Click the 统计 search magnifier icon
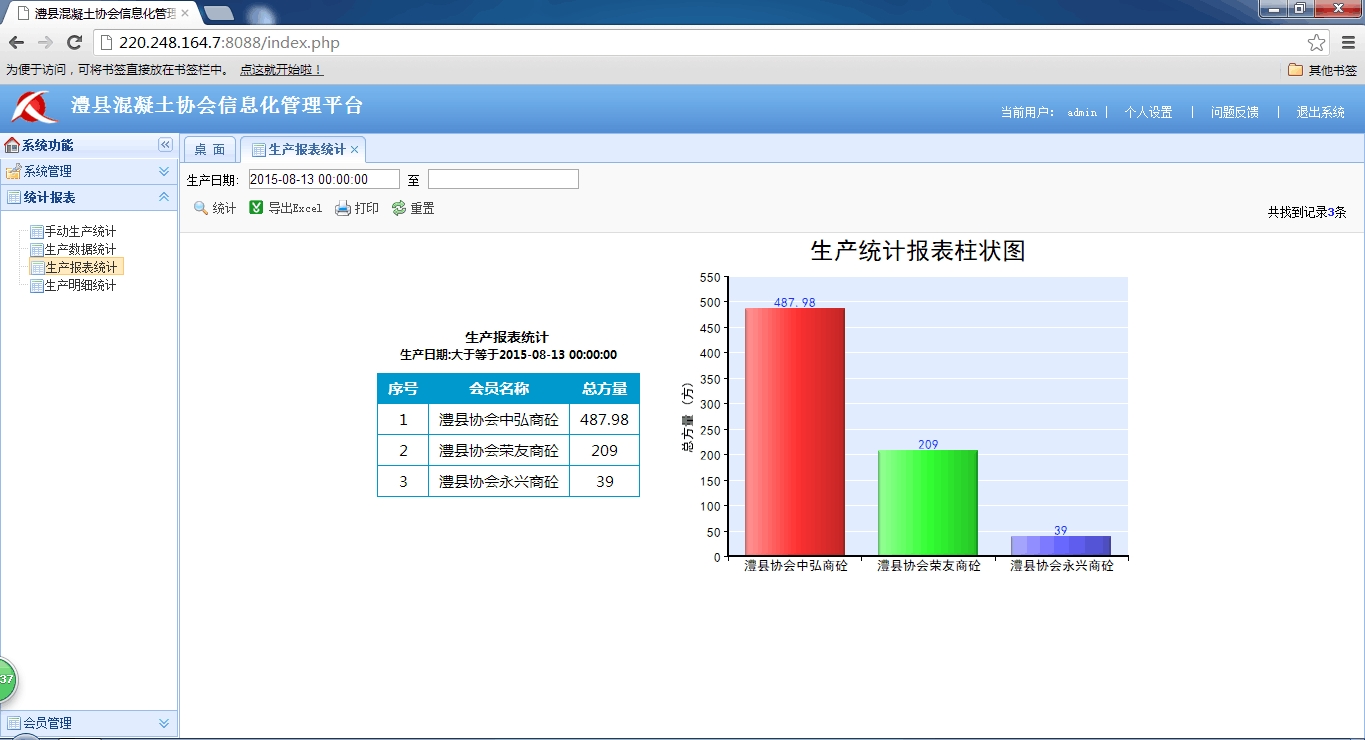1365x740 pixels. [201, 208]
